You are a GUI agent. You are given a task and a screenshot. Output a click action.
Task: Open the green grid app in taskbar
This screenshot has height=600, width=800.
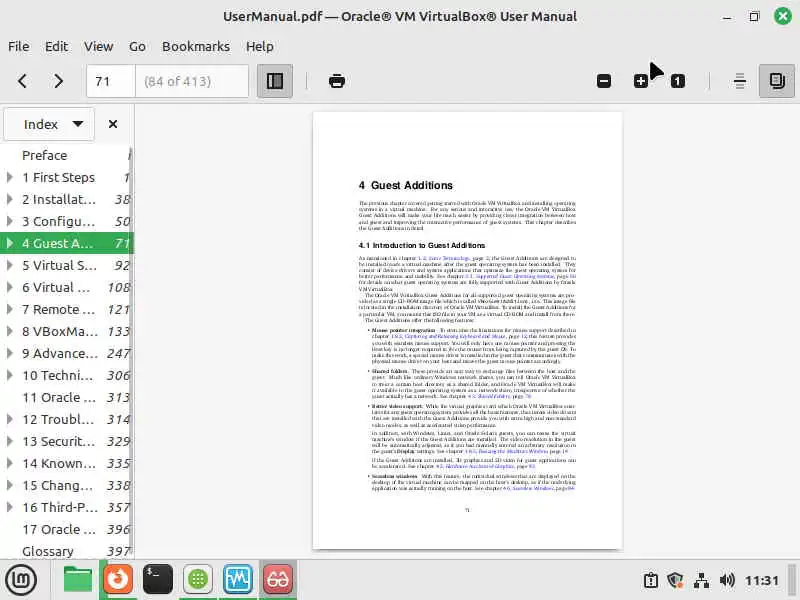(x=197, y=580)
